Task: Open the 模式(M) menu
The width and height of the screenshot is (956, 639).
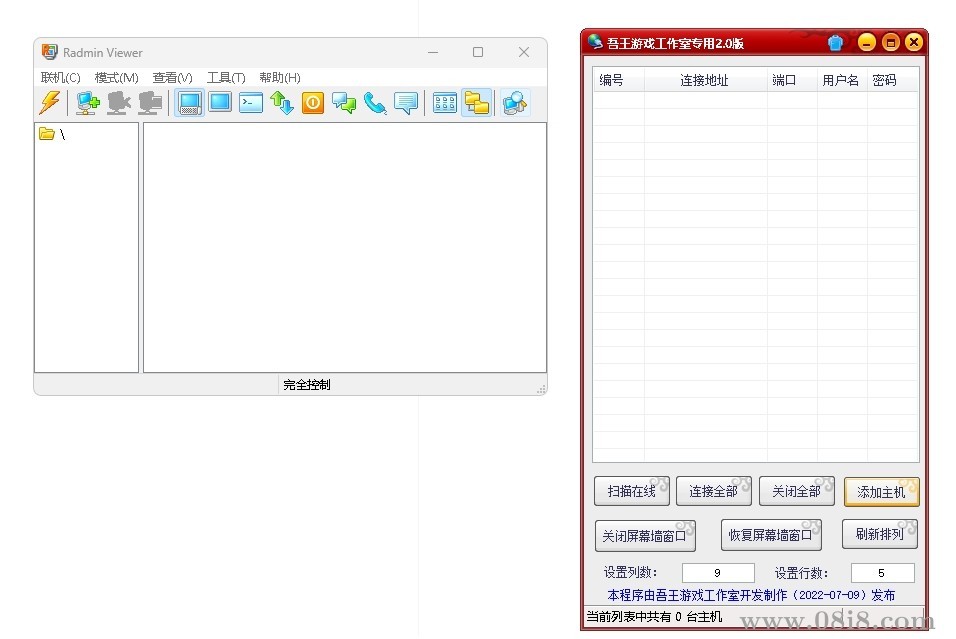Action: [x=116, y=77]
